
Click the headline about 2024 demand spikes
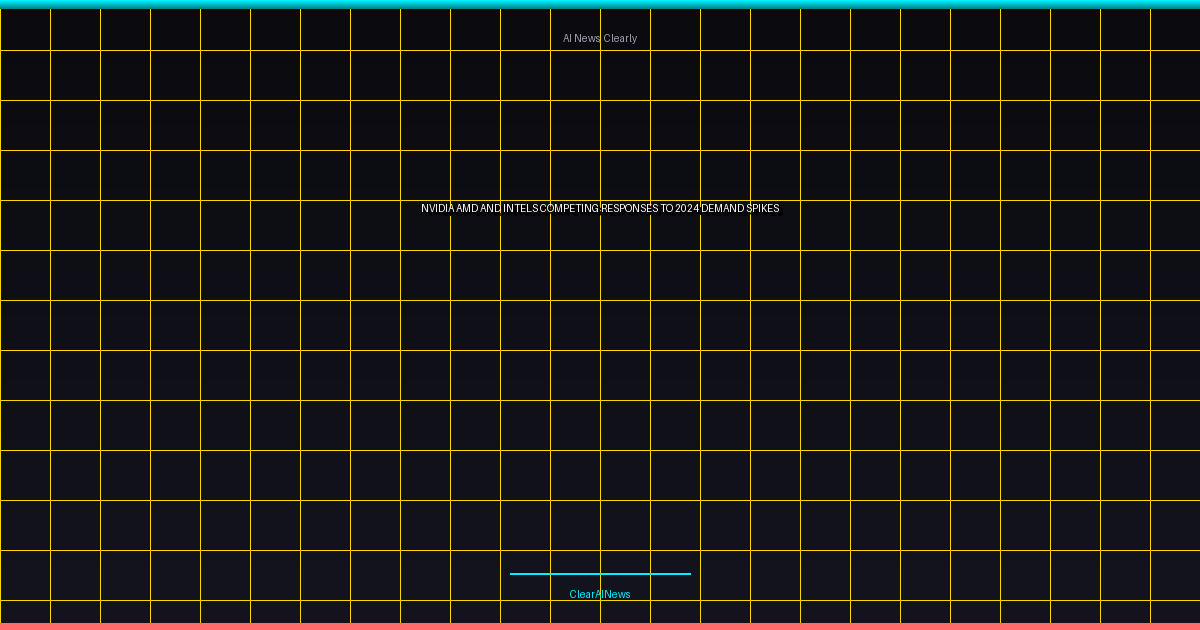pos(600,208)
